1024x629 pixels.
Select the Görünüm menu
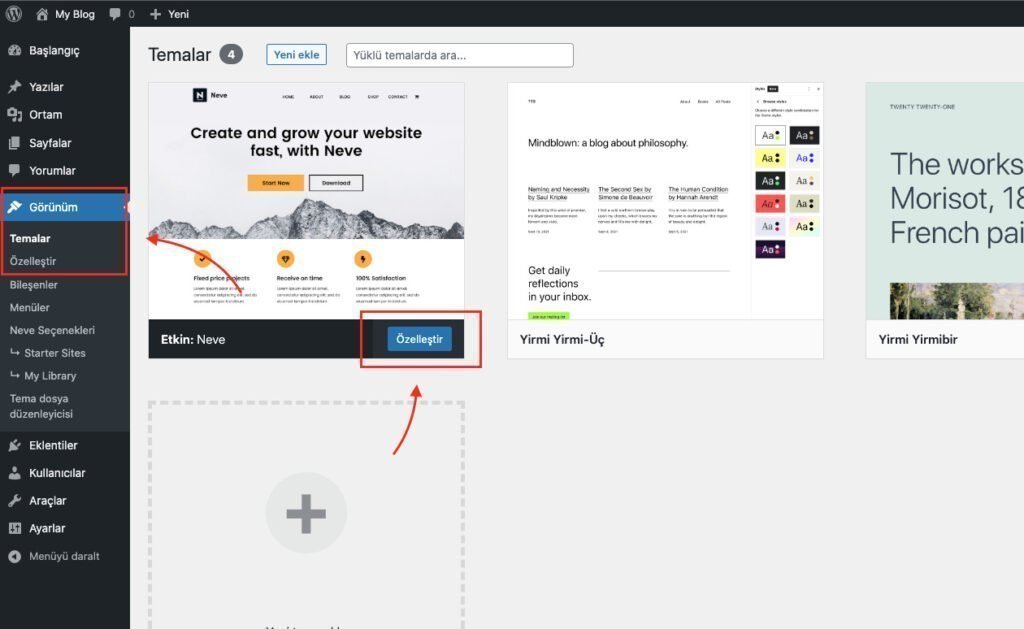pos(65,207)
